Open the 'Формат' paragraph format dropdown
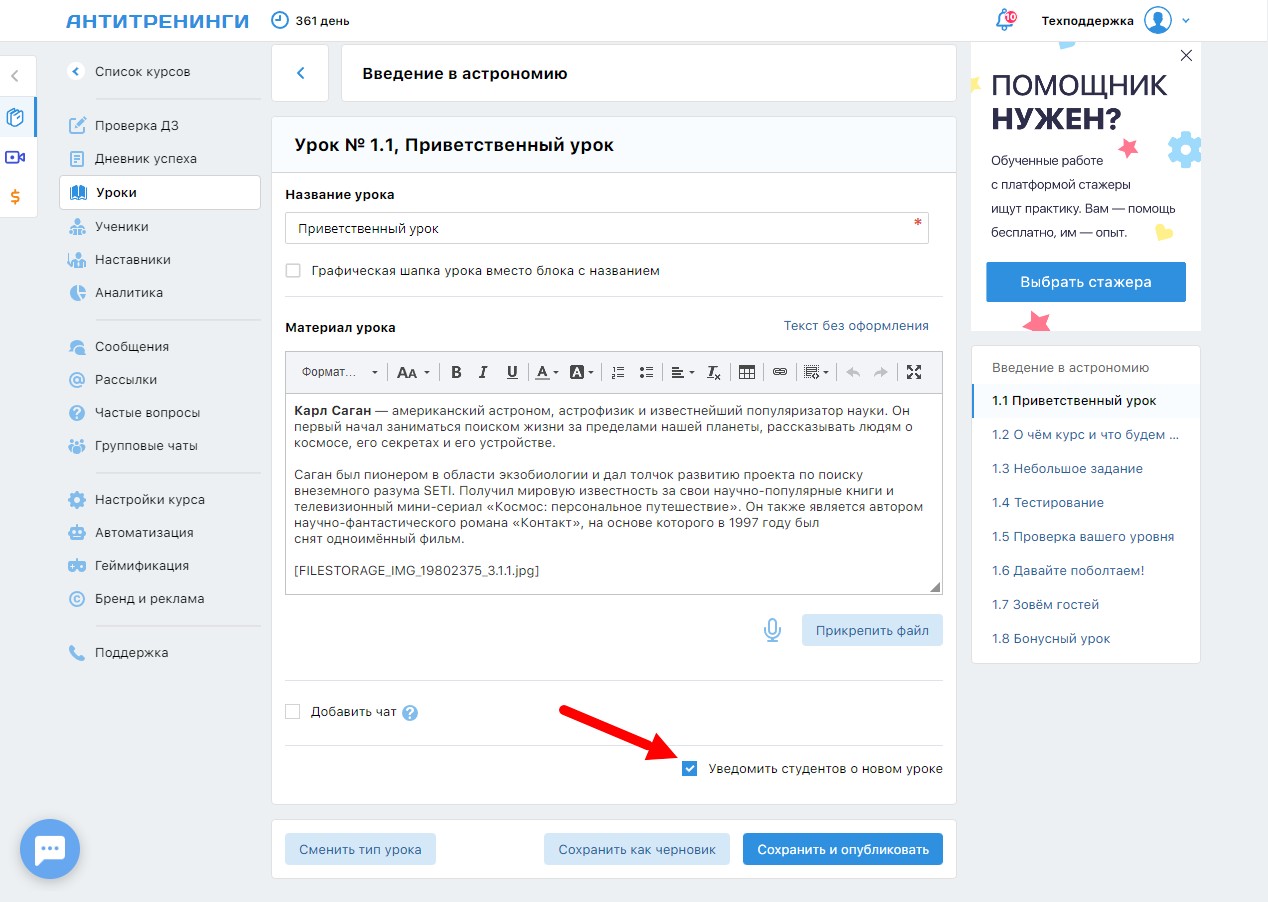The height and width of the screenshot is (902, 1268). pyautogui.click(x=340, y=372)
